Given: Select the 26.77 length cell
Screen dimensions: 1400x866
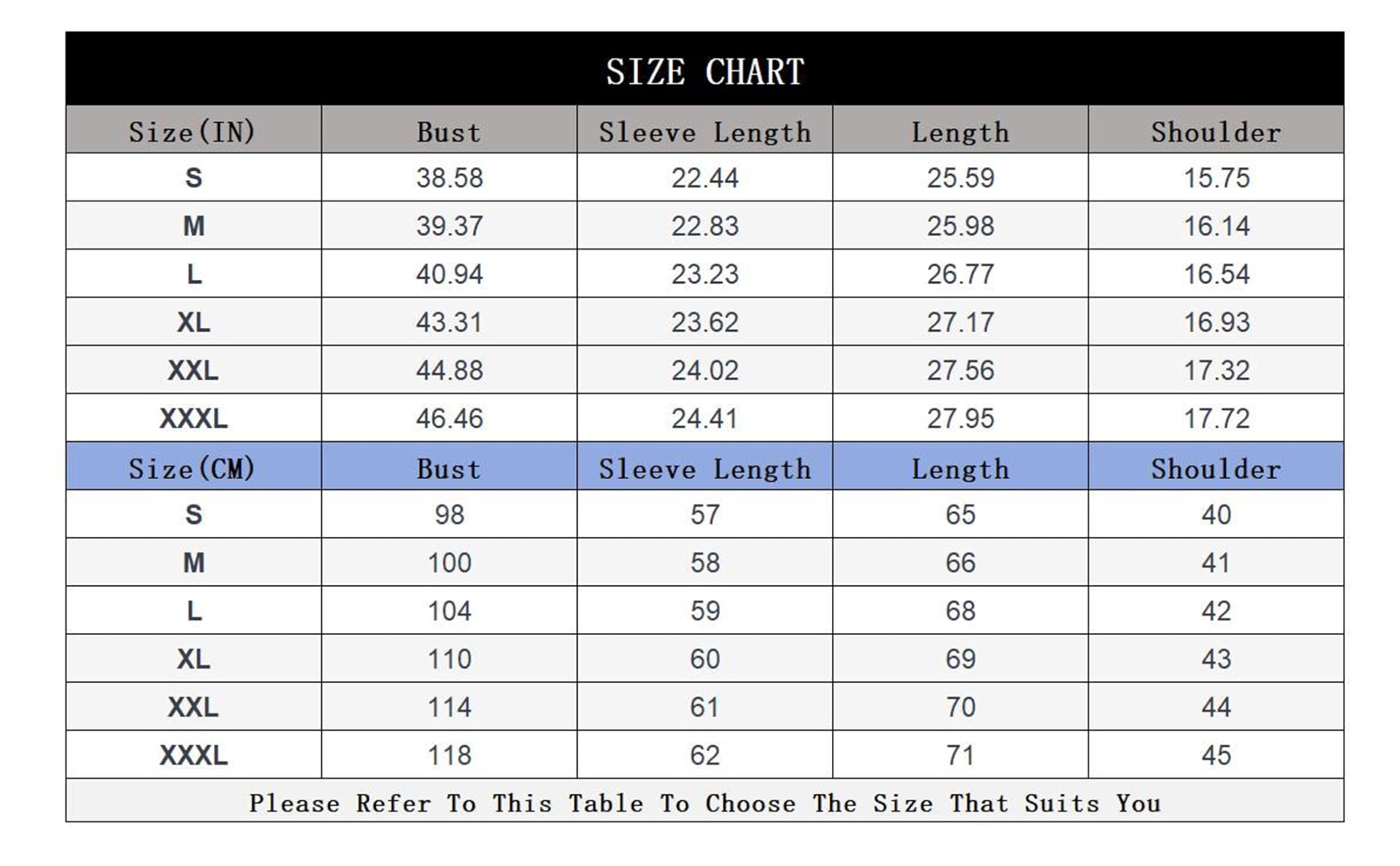Looking at the screenshot, I should 960,274.
